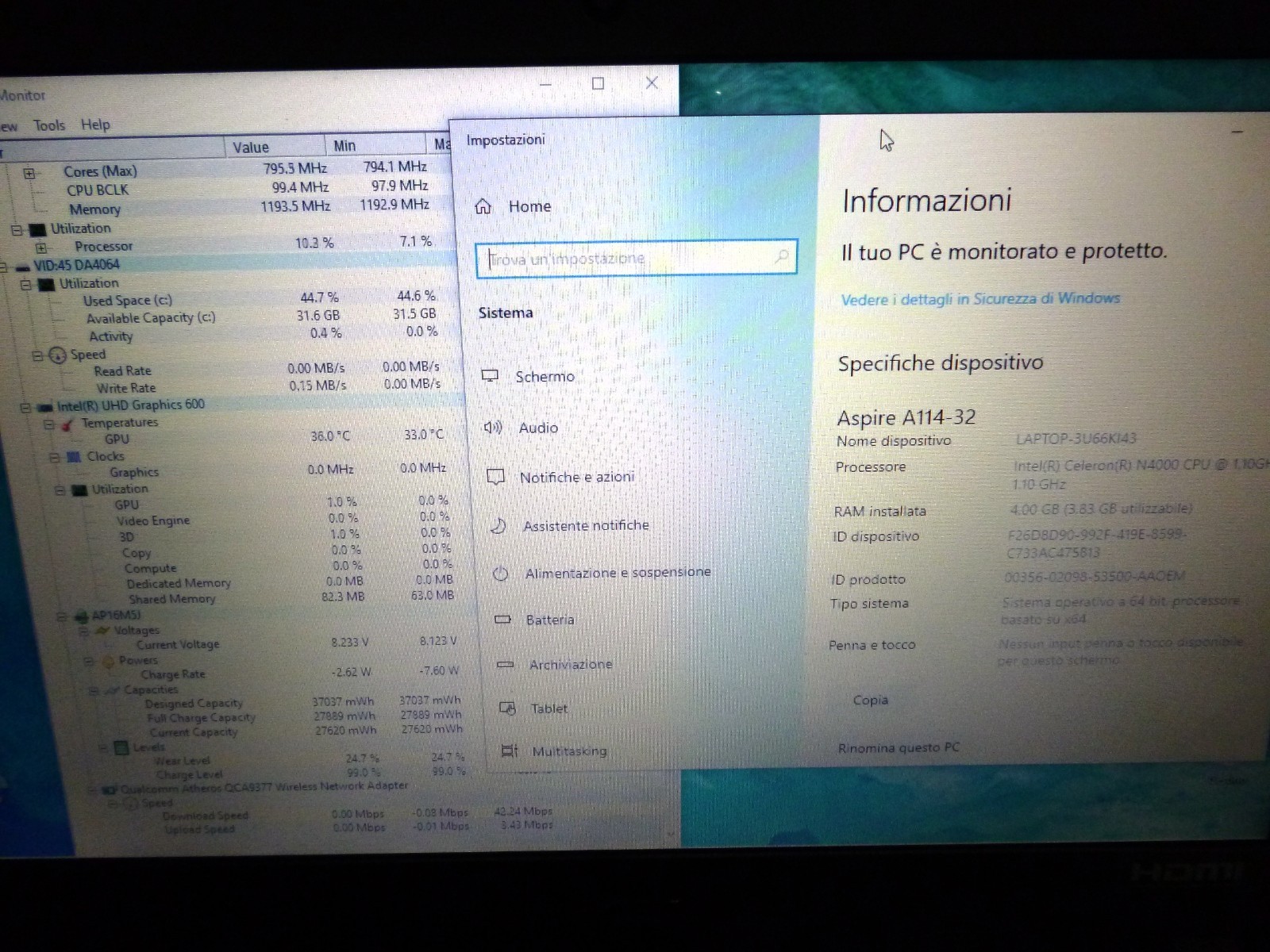Open Assistente notifiche page
The height and width of the screenshot is (952, 1270).
point(586,525)
